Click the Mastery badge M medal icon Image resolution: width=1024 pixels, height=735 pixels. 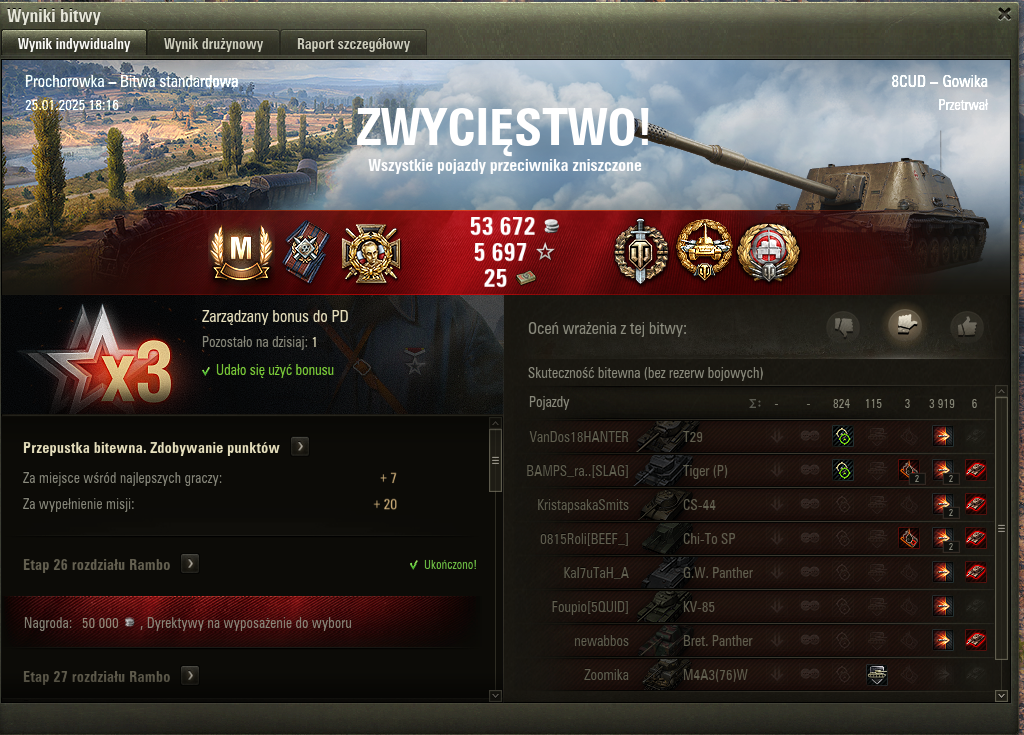click(241, 252)
